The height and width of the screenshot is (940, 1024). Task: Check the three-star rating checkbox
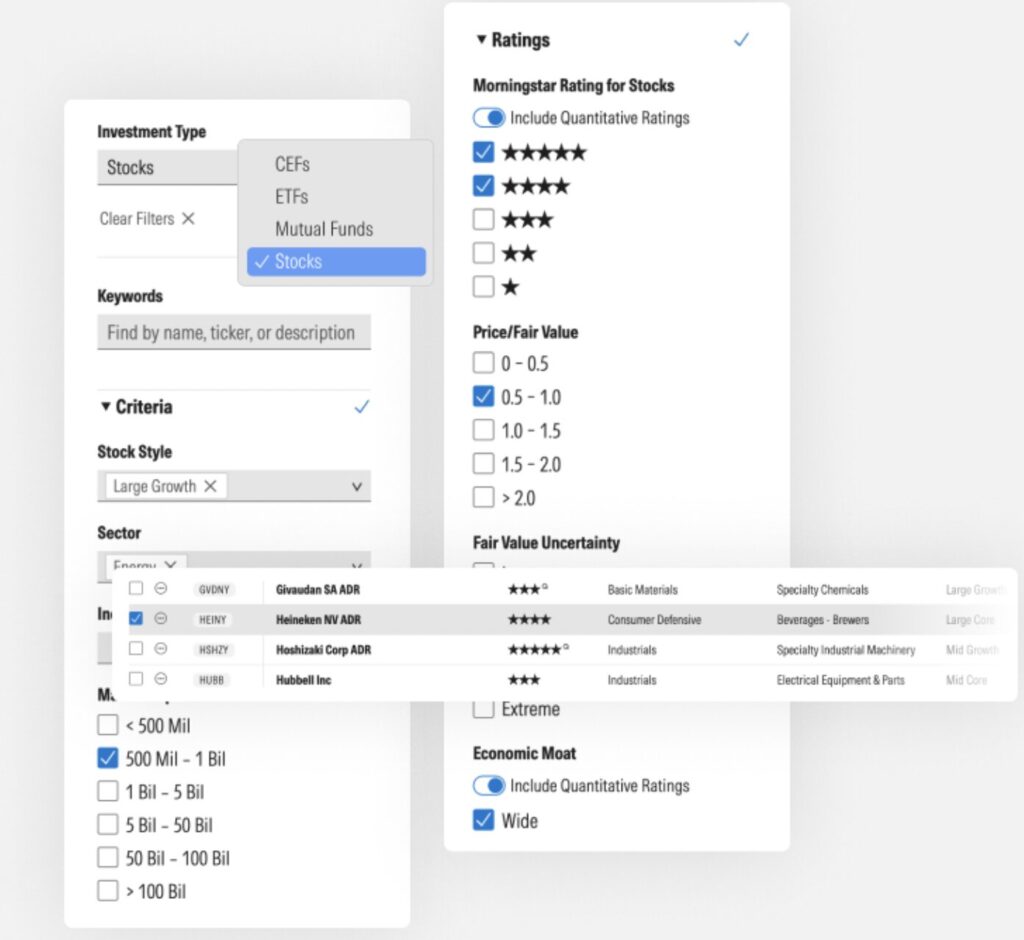[x=484, y=220]
